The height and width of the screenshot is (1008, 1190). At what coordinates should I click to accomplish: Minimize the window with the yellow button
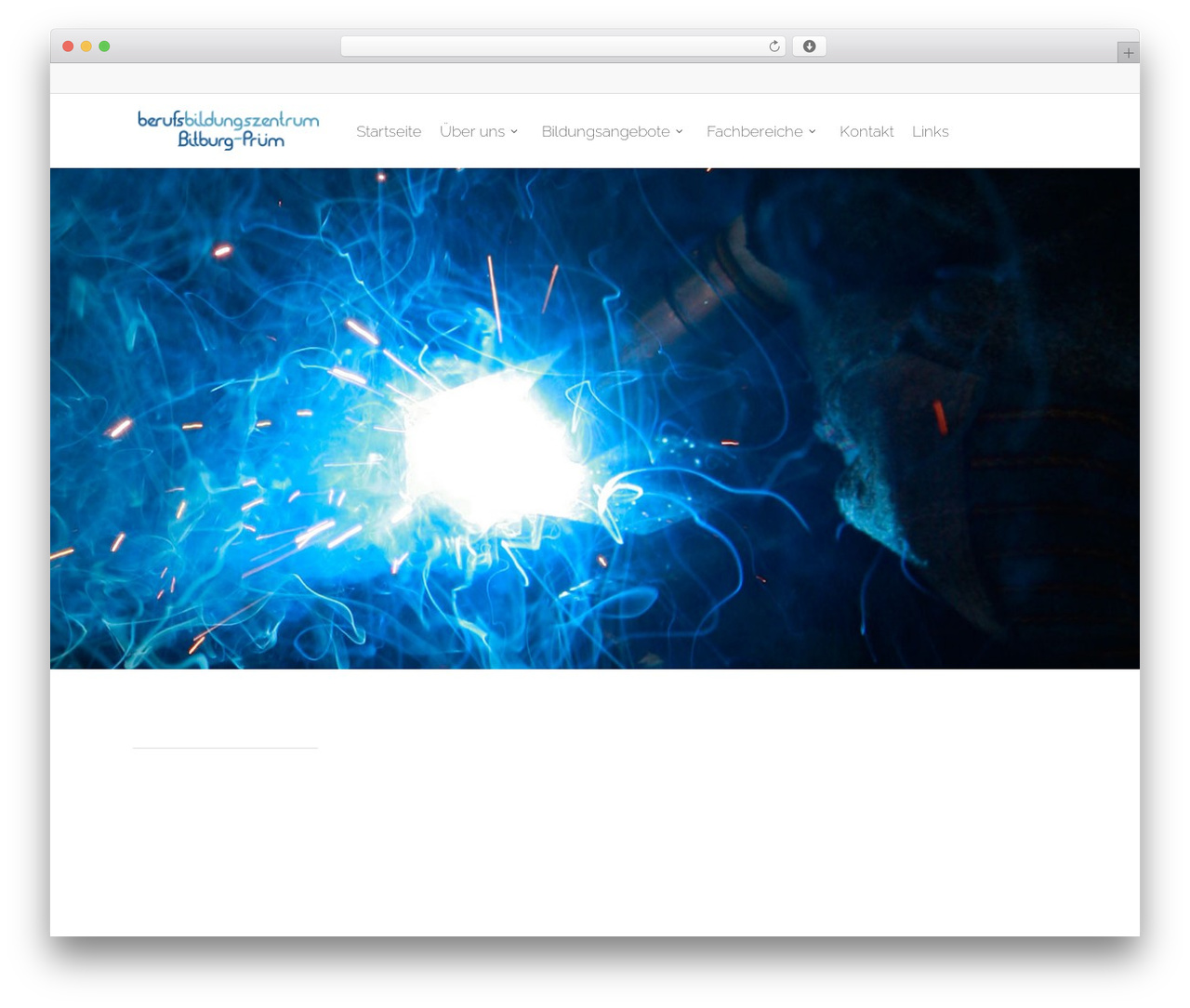tap(86, 46)
